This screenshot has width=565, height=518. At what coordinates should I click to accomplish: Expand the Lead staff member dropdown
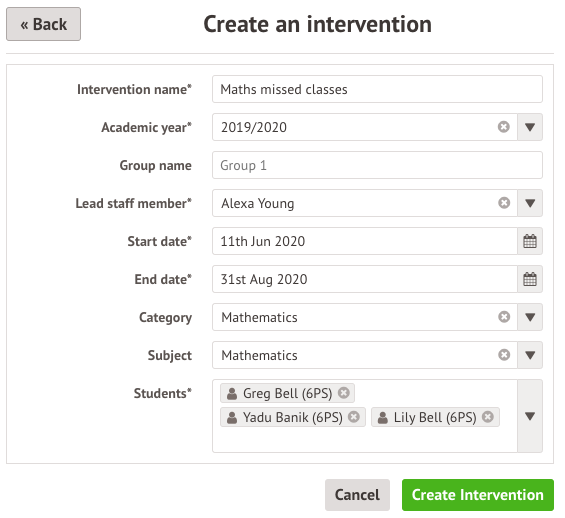pos(530,203)
